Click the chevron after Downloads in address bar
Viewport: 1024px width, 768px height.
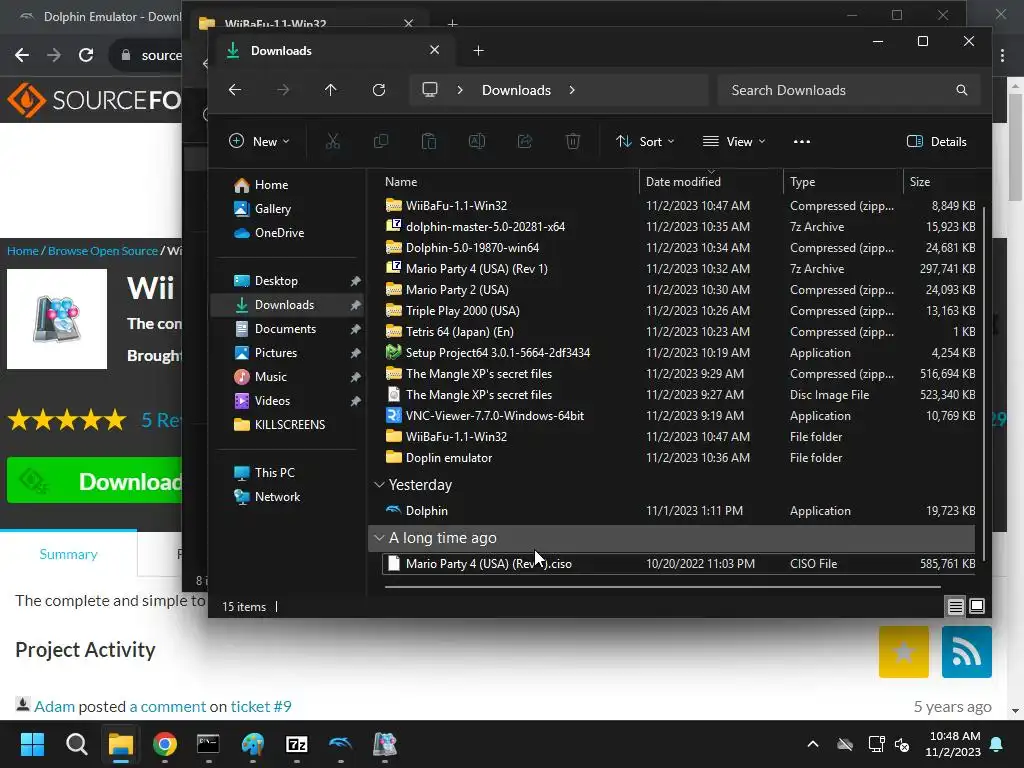[x=572, y=90]
